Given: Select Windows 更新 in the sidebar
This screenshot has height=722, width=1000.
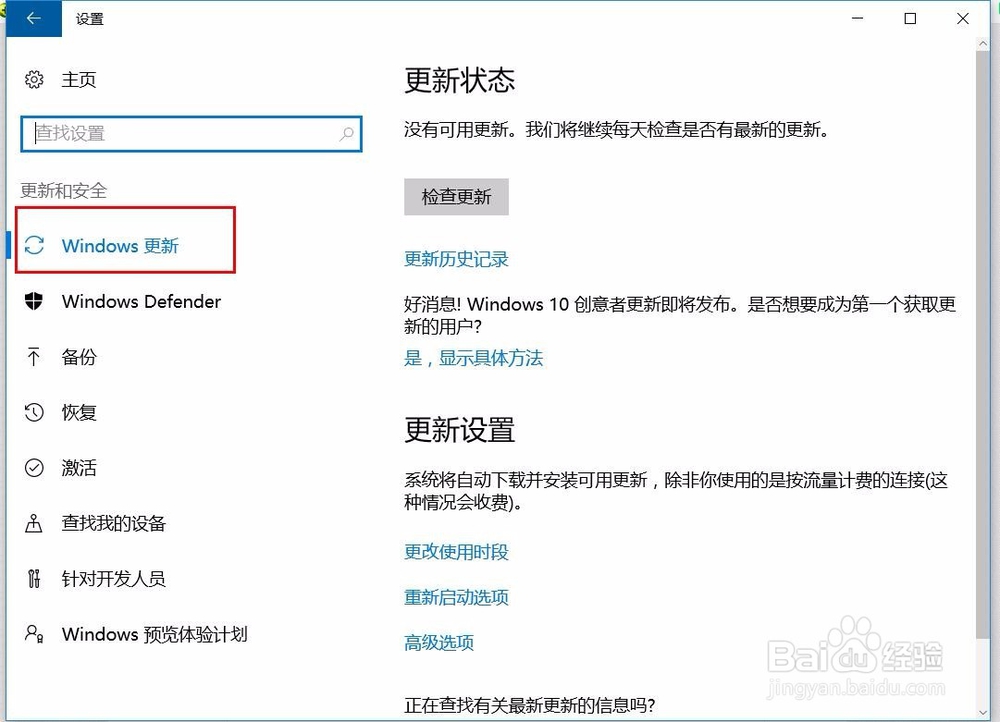Looking at the screenshot, I should pyautogui.click(x=121, y=246).
